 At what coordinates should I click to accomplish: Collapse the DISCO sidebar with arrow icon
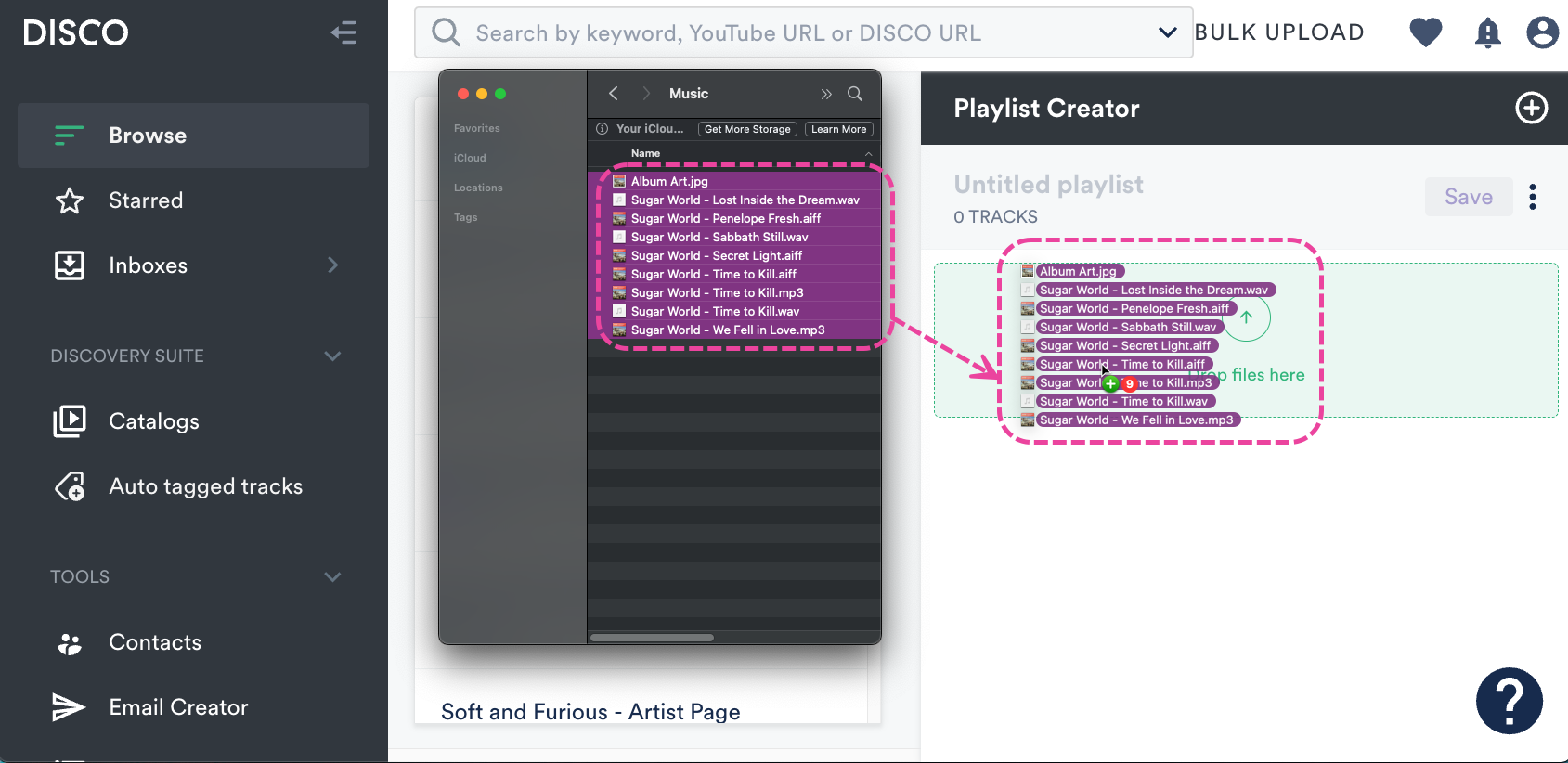[x=343, y=33]
